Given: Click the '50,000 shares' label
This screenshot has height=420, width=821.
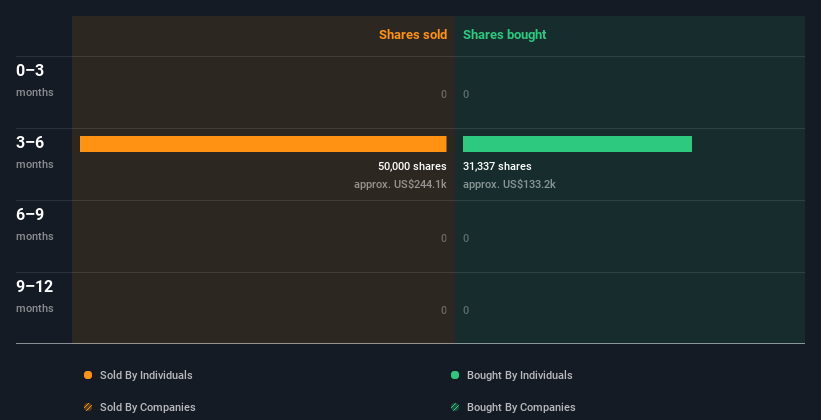Looking at the screenshot, I should coord(412,166).
